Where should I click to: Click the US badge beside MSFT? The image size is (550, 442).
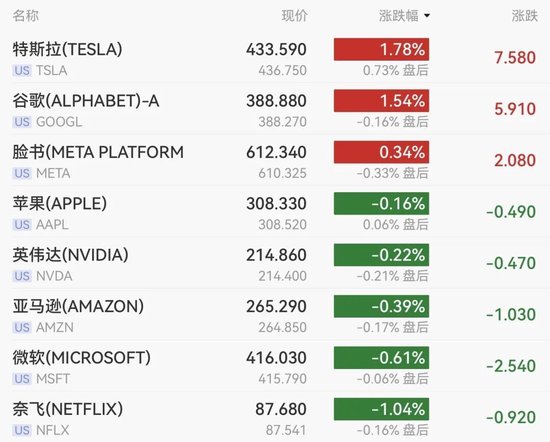click(x=22, y=379)
